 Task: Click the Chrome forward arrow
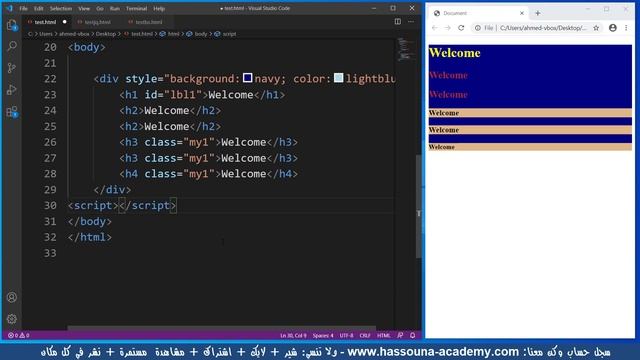448,28
